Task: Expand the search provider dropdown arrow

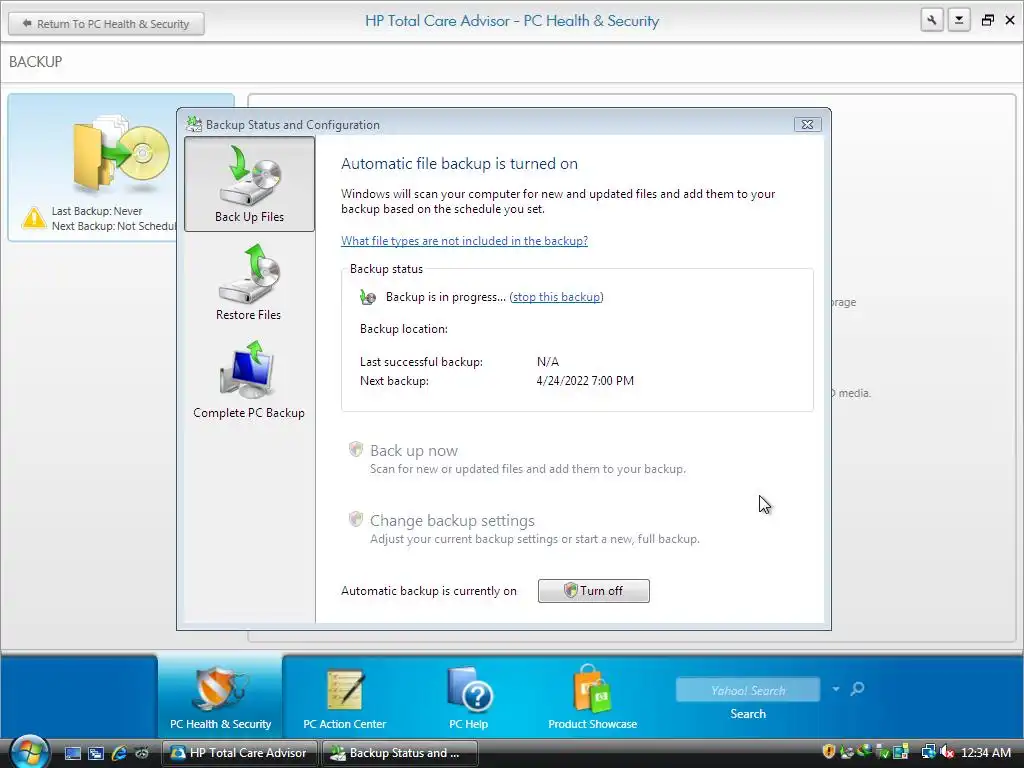Action: point(836,689)
